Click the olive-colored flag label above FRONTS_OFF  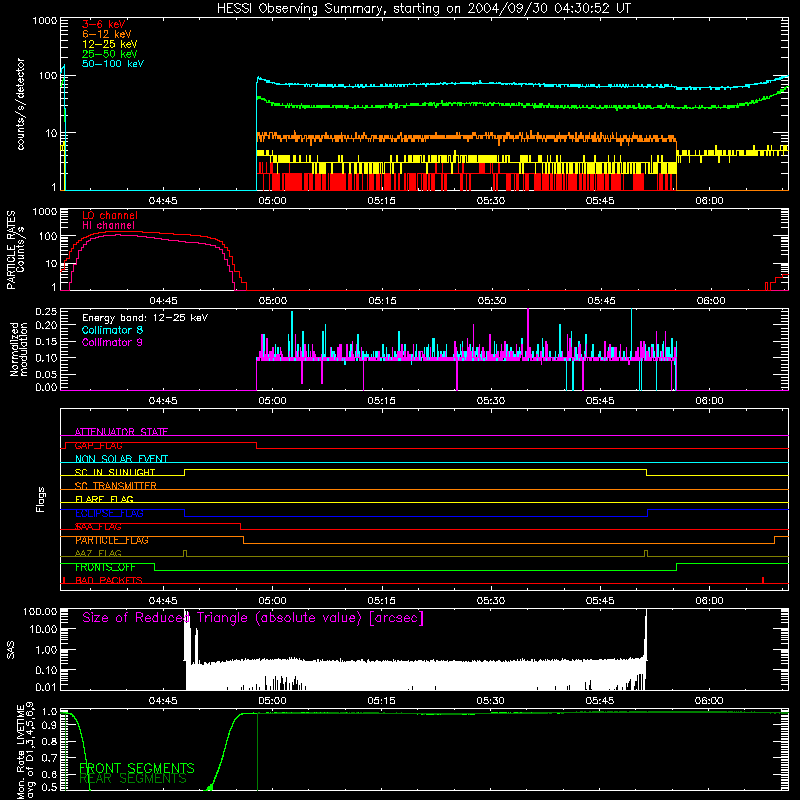click(x=98, y=553)
